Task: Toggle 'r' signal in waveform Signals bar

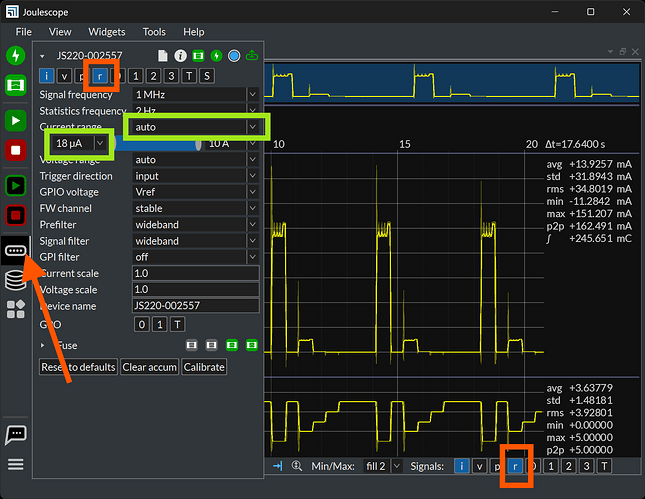Action: point(515,466)
